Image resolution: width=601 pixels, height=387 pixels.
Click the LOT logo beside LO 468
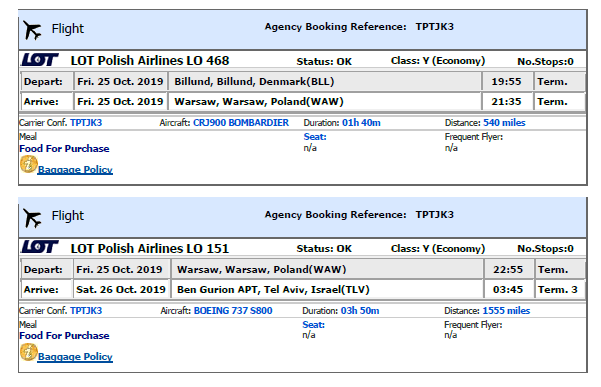pyautogui.click(x=40, y=60)
